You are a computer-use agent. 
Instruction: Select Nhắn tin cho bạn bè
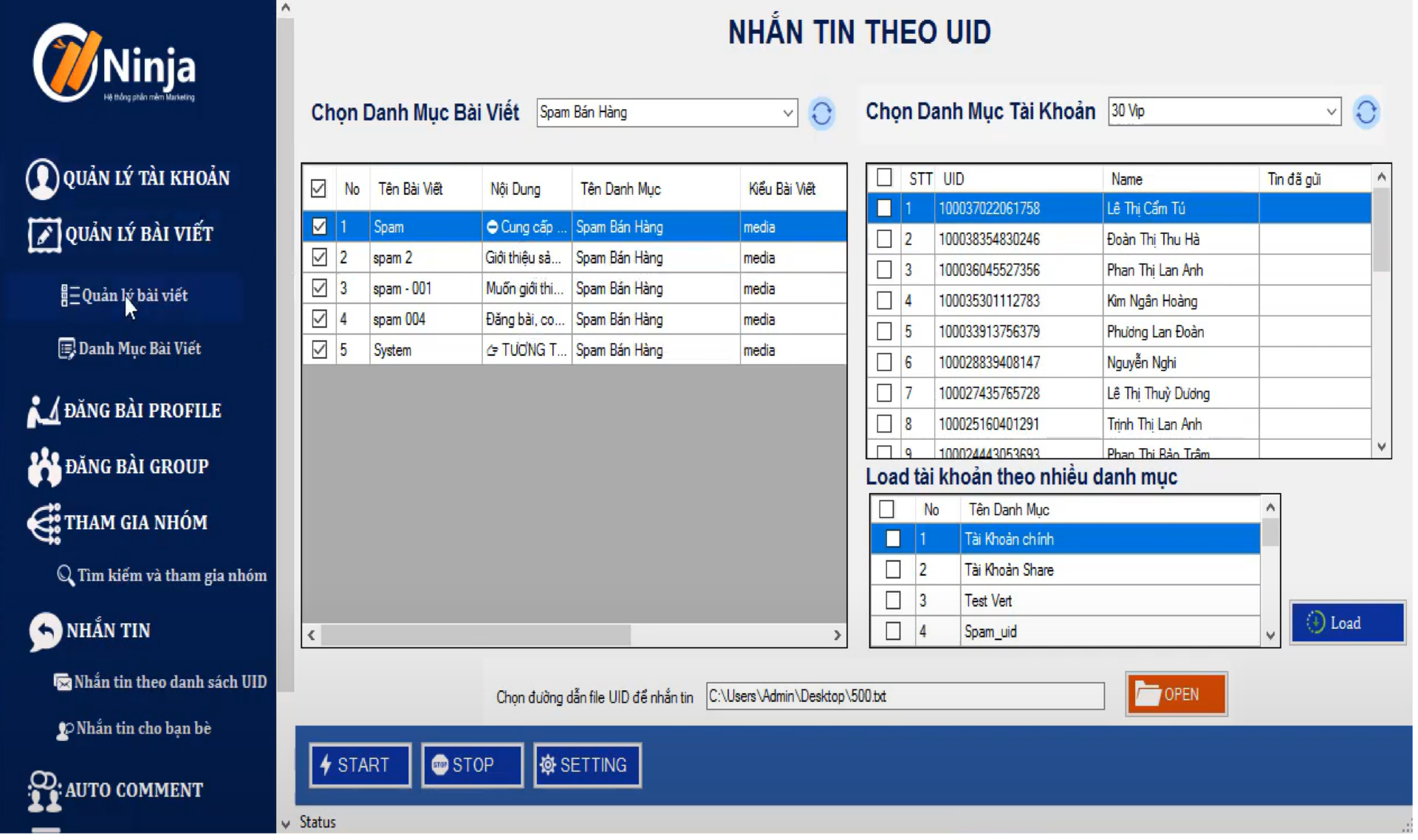(144, 729)
